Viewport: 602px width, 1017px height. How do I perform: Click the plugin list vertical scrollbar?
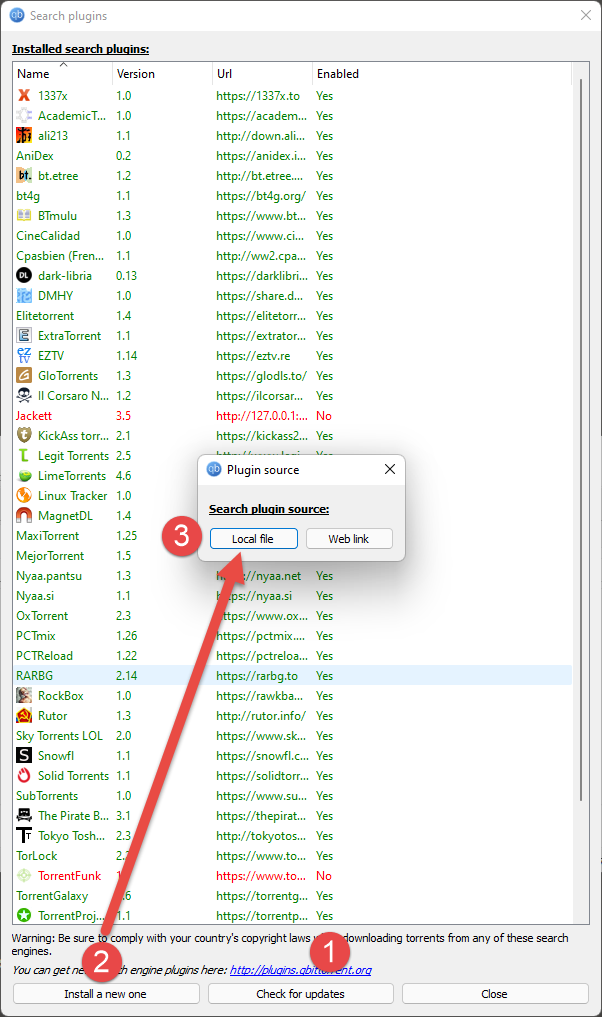click(x=581, y=441)
